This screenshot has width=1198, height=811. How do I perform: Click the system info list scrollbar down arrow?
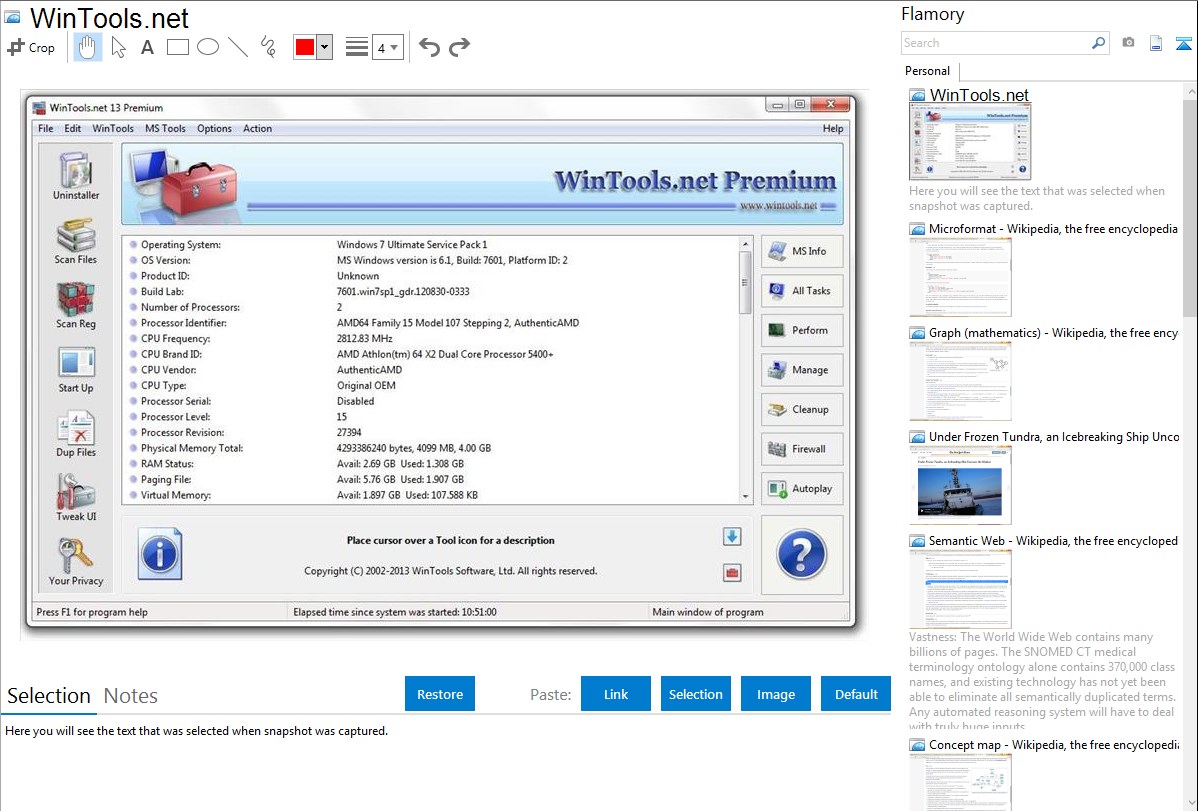[x=746, y=496]
